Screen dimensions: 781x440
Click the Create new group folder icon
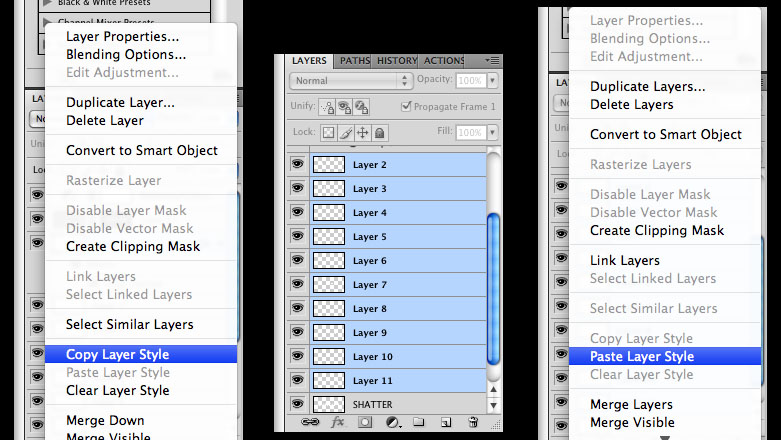419,422
